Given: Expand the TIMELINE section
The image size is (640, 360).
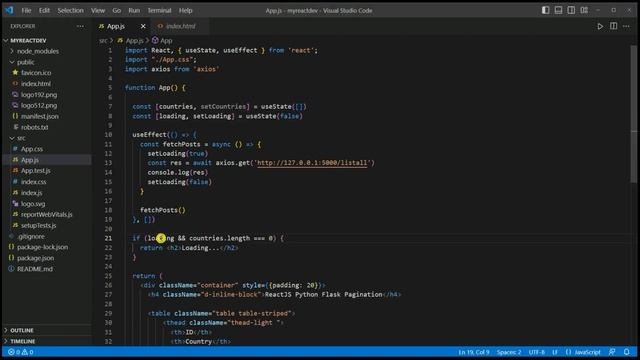Looking at the screenshot, I should pyautogui.click(x=23, y=341).
